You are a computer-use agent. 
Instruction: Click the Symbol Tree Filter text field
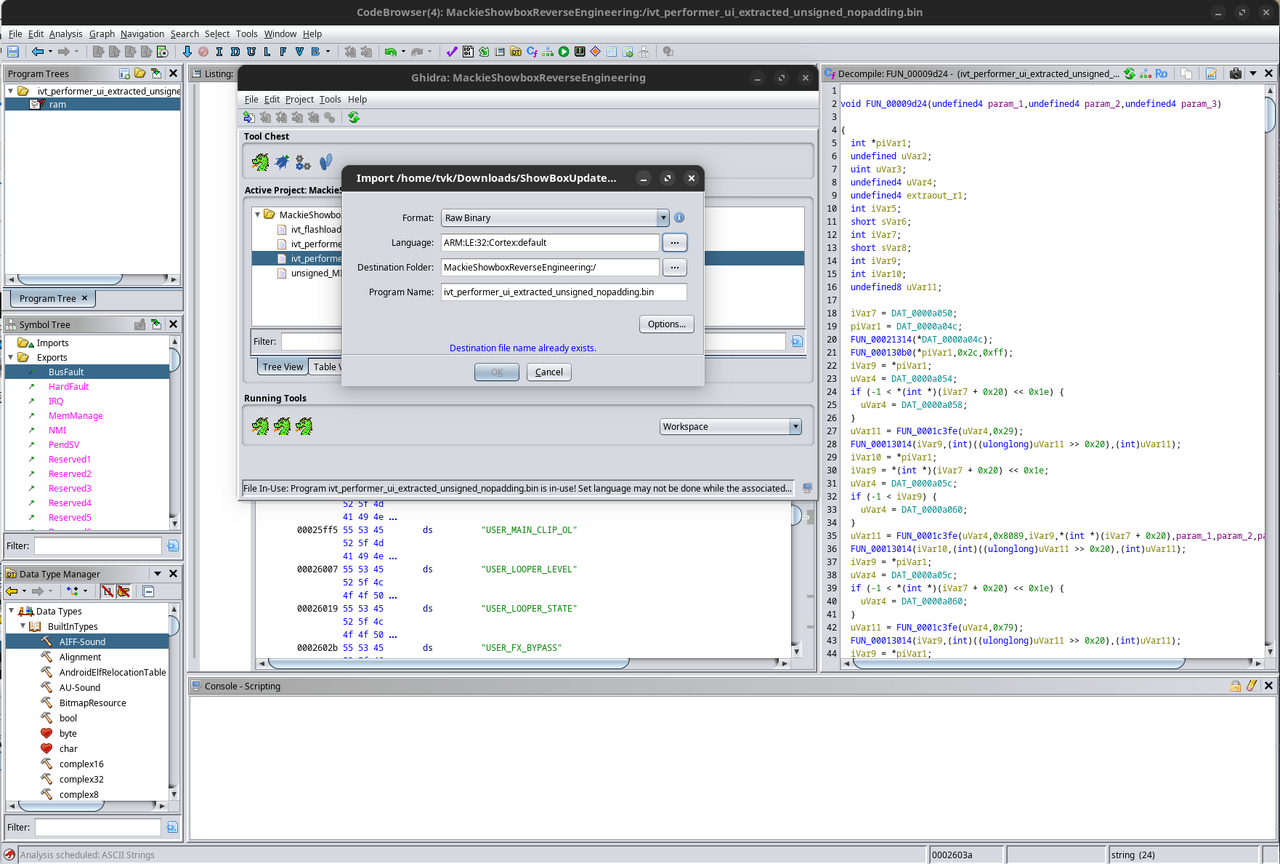(x=97, y=546)
